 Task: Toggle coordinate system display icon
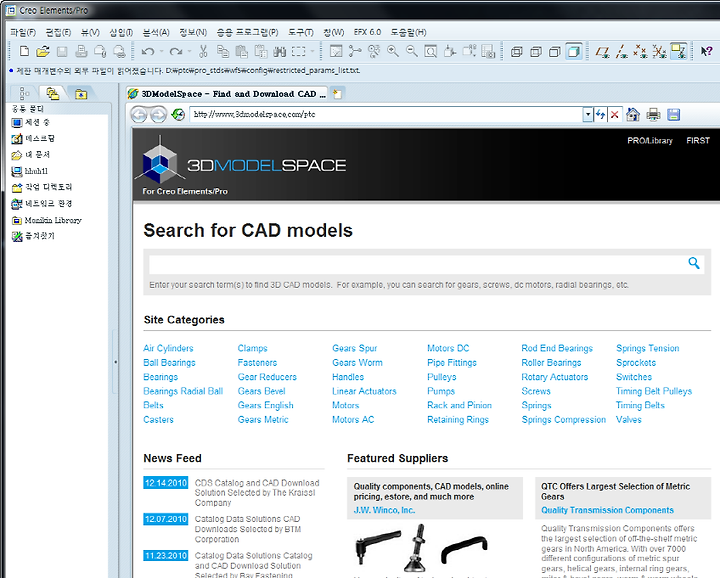click(659, 51)
